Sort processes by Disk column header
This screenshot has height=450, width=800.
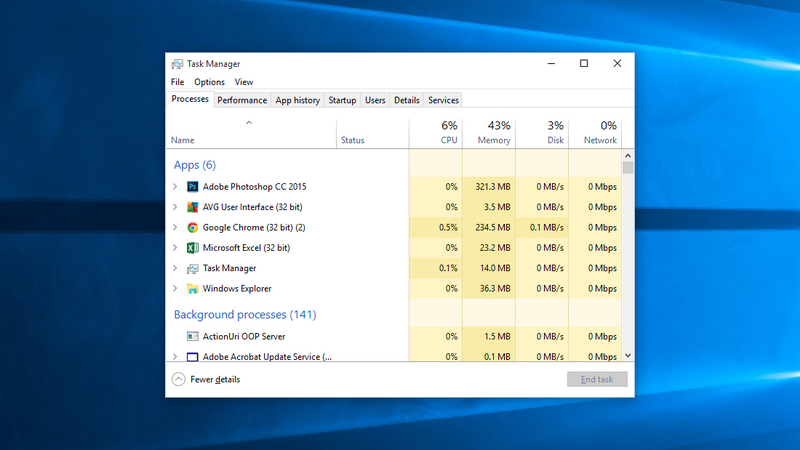tap(542, 133)
